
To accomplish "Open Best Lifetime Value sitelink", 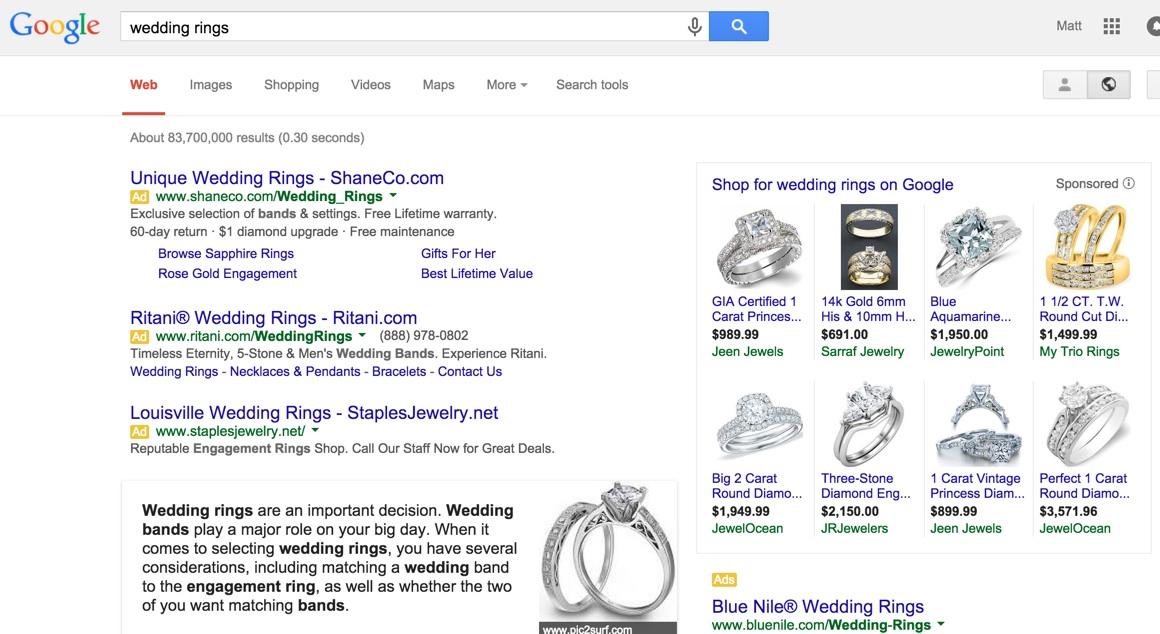I will pos(476,273).
